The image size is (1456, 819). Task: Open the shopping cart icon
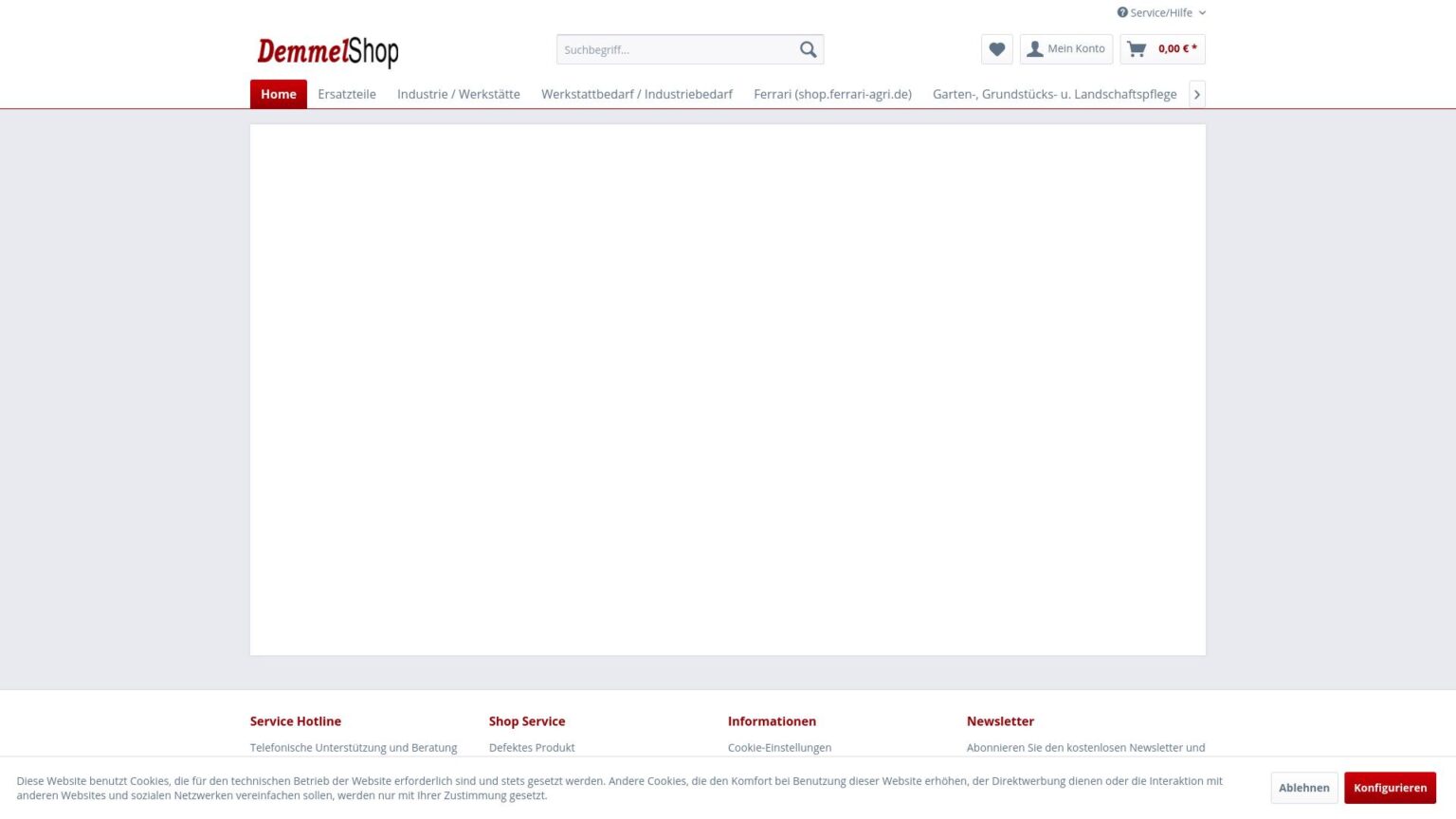(1137, 49)
